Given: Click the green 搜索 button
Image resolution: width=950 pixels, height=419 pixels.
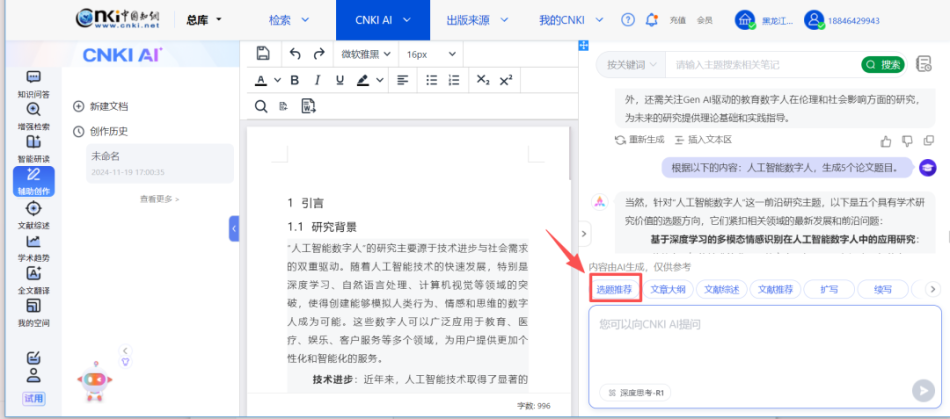Looking at the screenshot, I should point(883,65).
